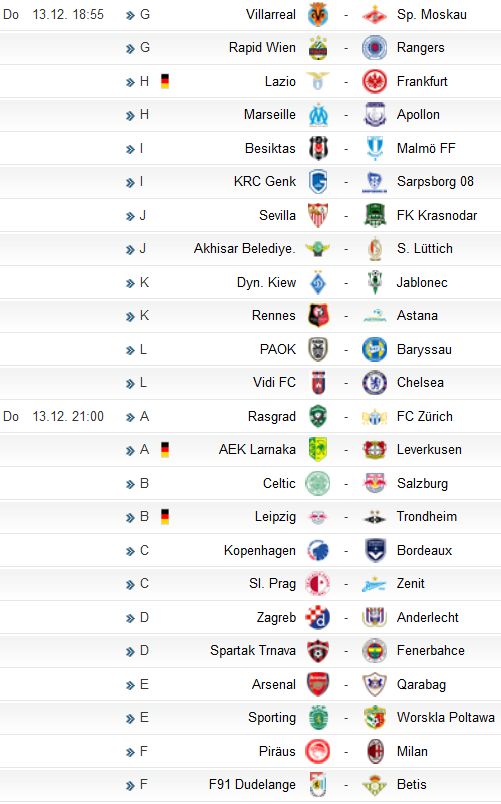The image size is (501, 804).
Task: Expand arrow for Villarreal match
Action: 130,15
